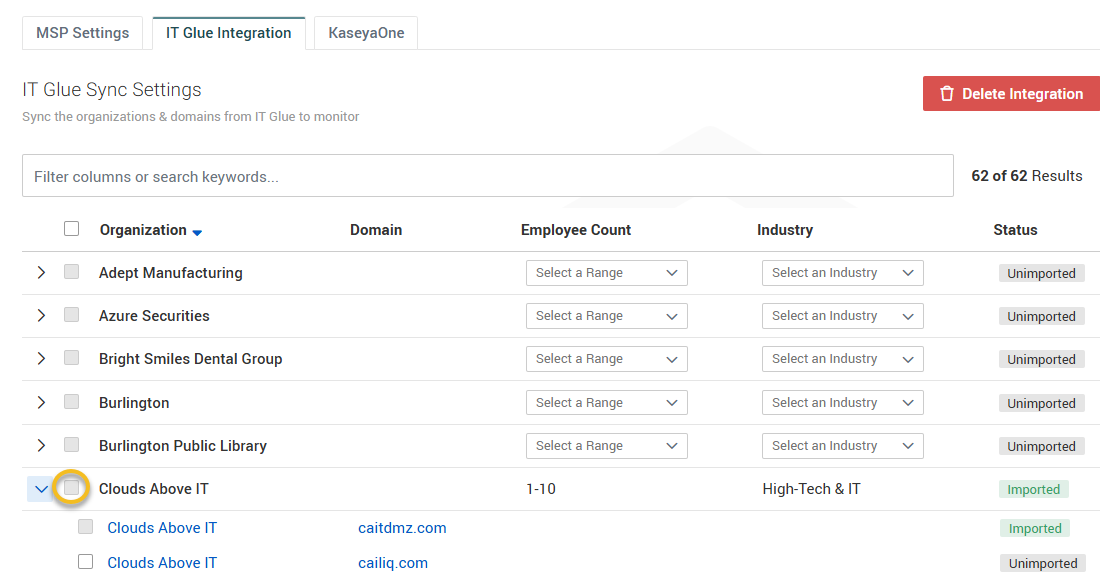Check the cailiq.com domain checkbox

click(86, 562)
